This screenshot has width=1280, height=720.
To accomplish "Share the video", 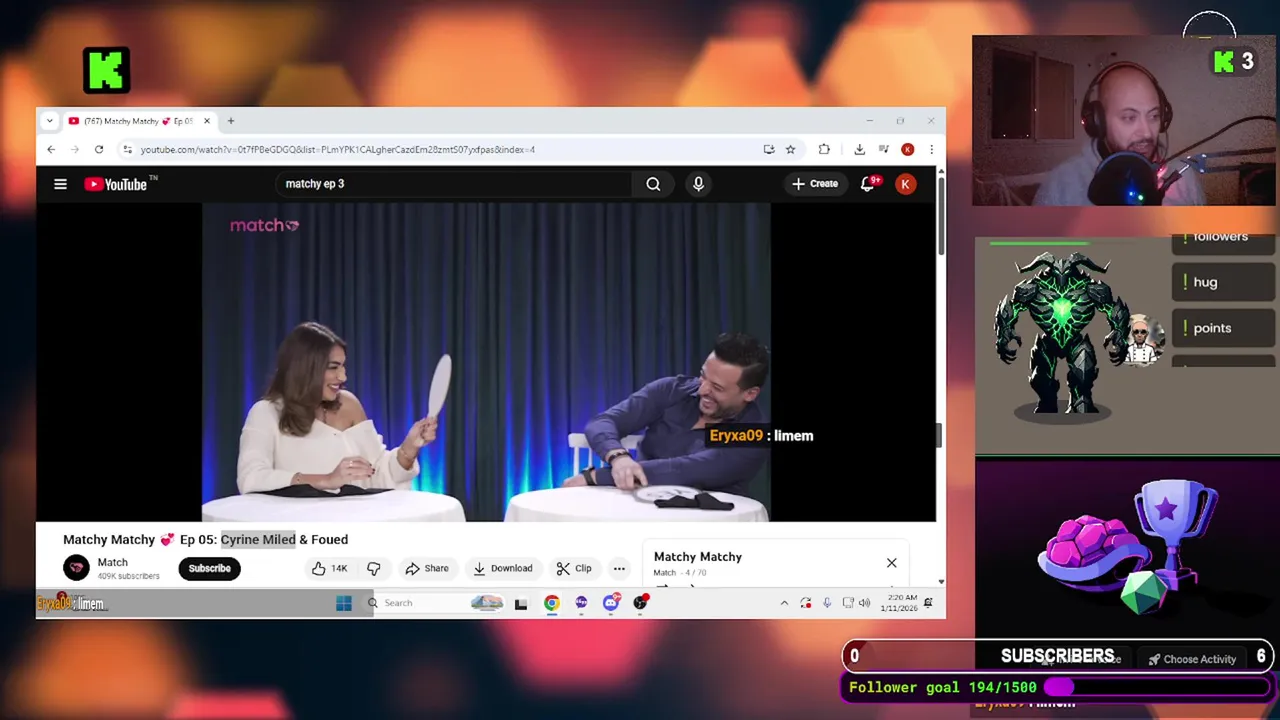I will (427, 568).
